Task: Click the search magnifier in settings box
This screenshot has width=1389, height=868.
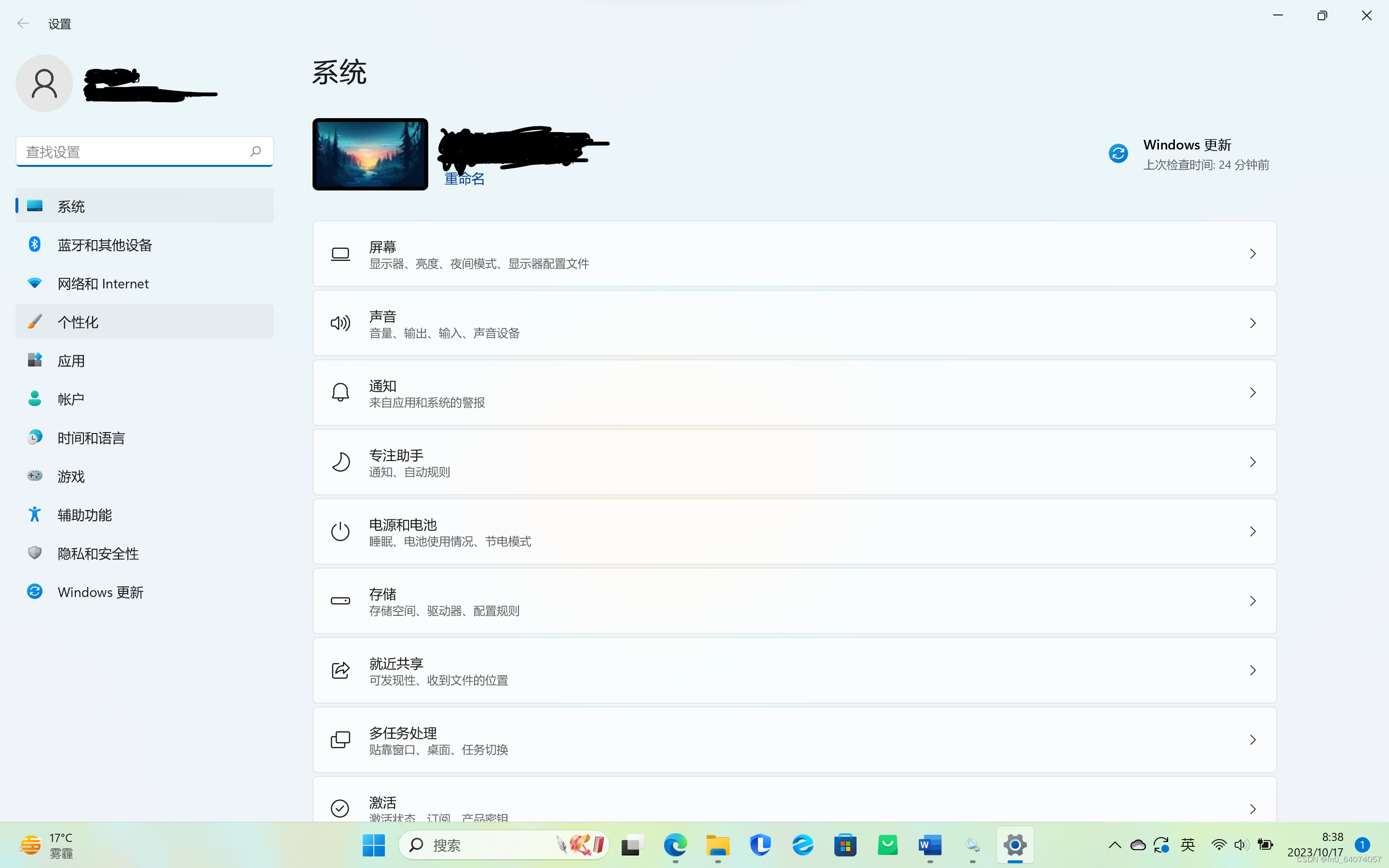Action: tap(256, 151)
